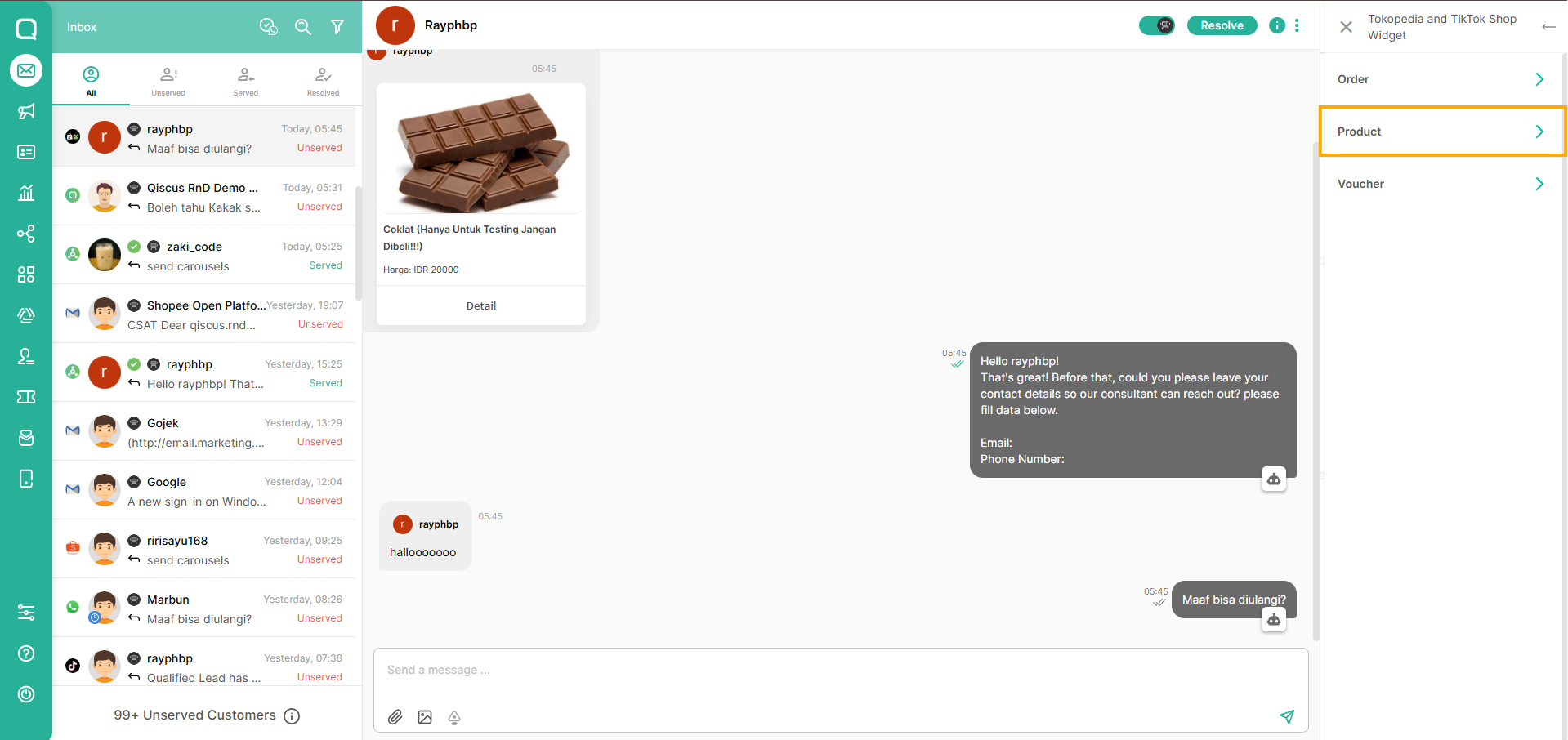Open the three-dot more options menu
Image resolution: width=1568 pixels, height=740 pixels.
coord(1297,25)
